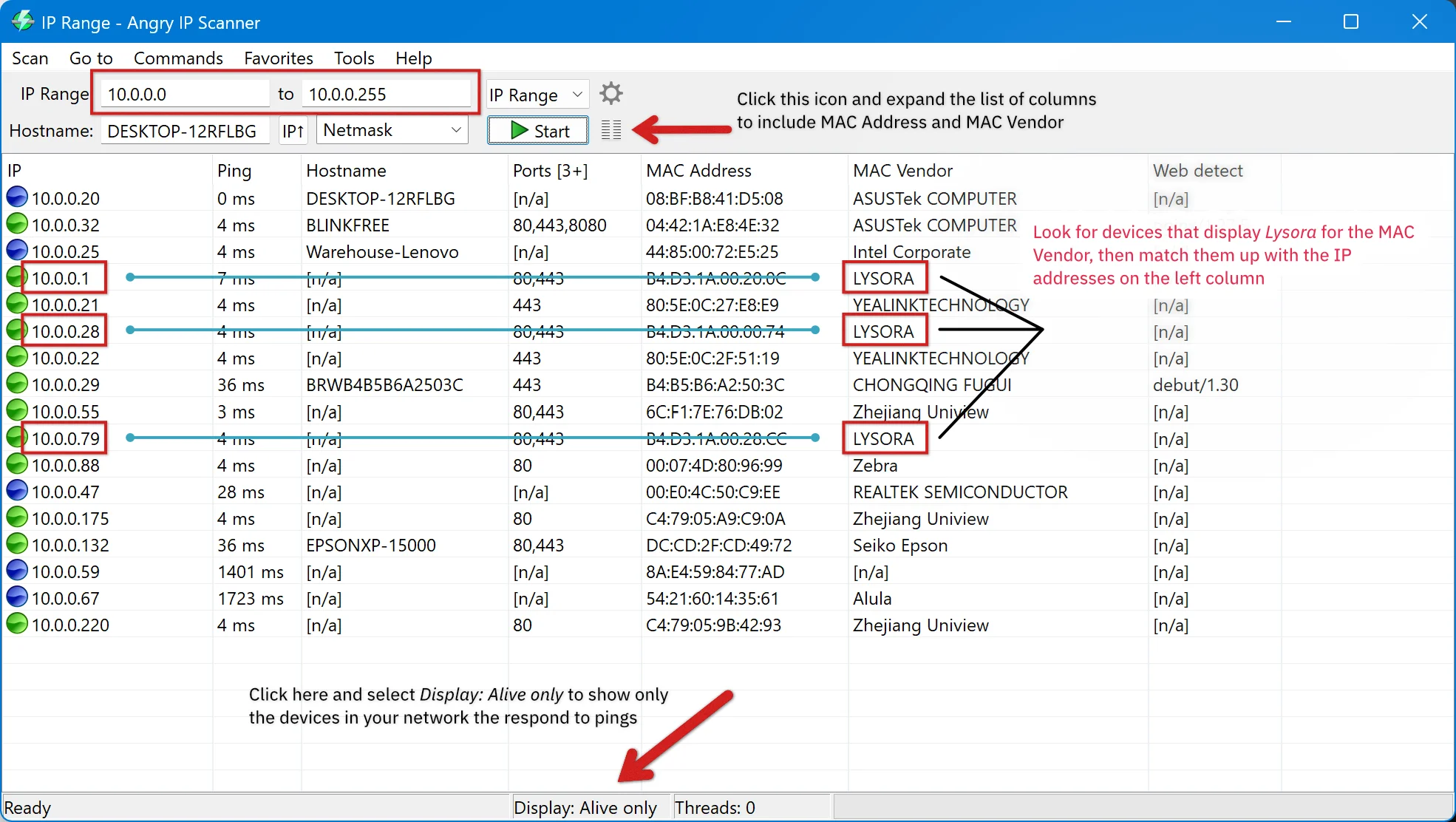
Task: Click the blue status icon for 10.0.0.59
Action: pyautogui.click(x=17, y=571)
